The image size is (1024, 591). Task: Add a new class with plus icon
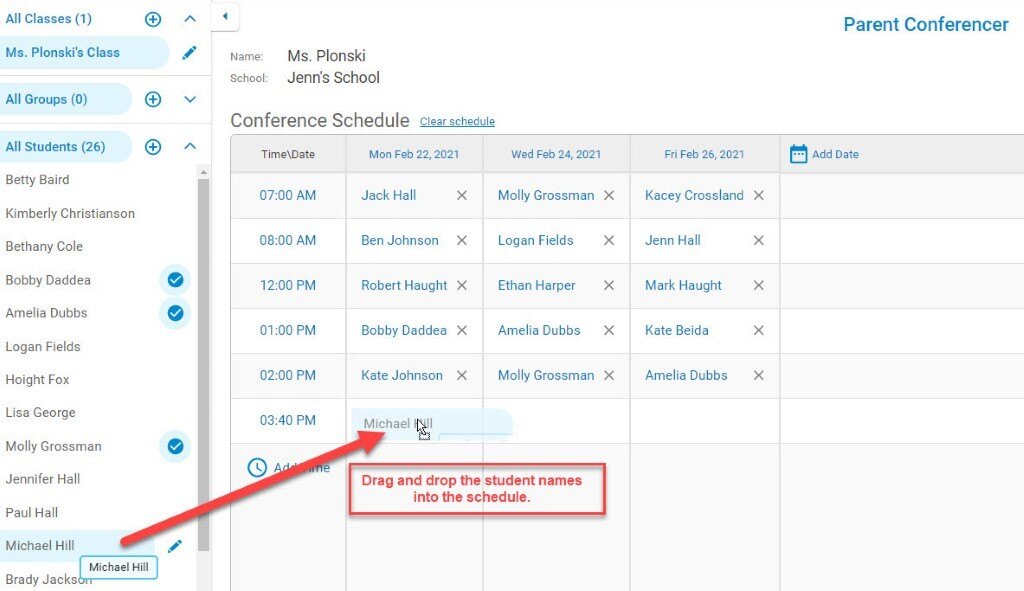[153, 19]
